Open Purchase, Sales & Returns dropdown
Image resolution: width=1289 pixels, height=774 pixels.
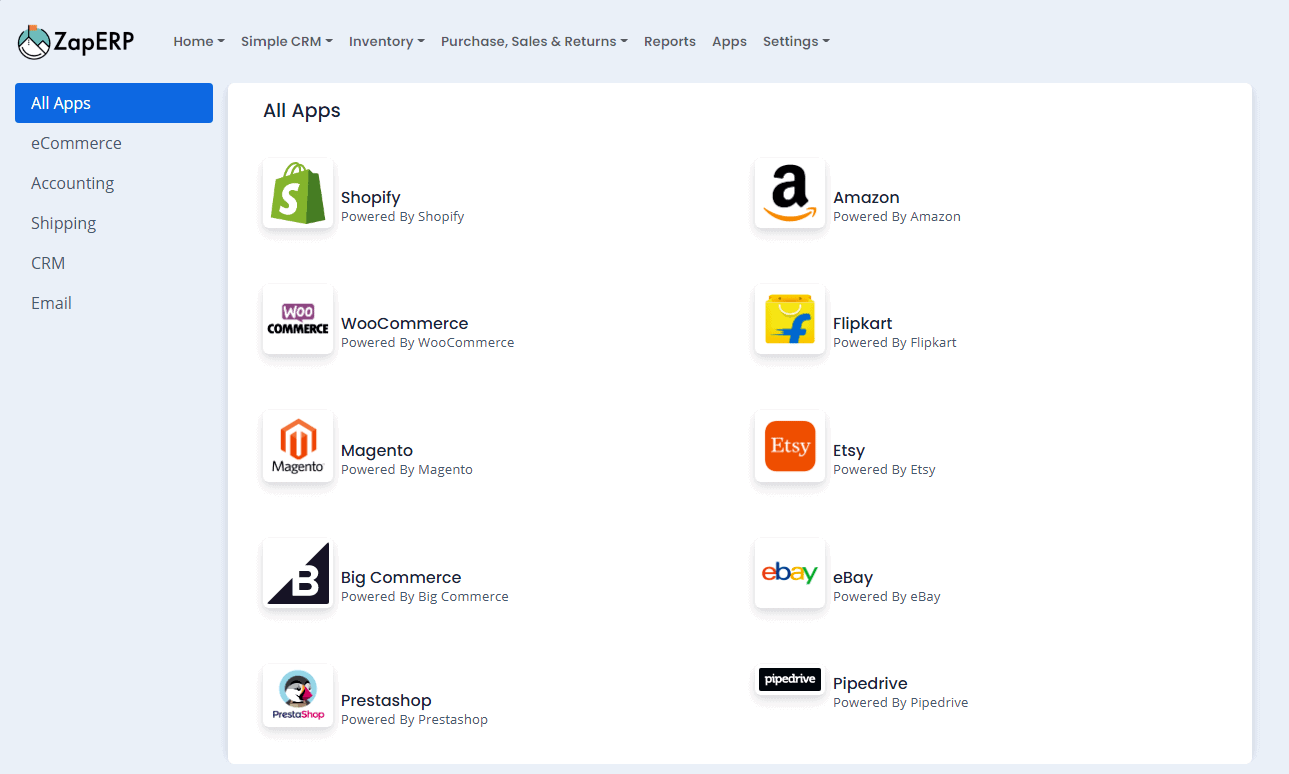click(x=534, y=41)
